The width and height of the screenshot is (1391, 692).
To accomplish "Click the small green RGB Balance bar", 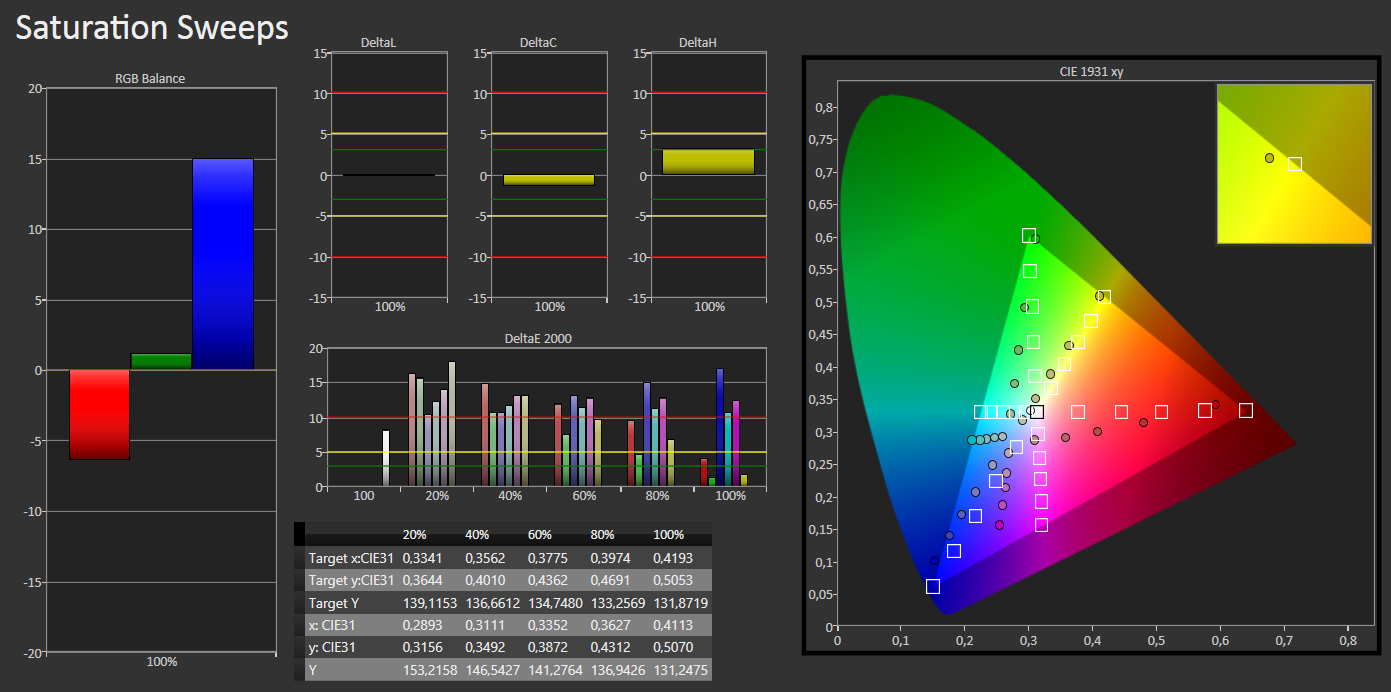I will tap(161, 362).
